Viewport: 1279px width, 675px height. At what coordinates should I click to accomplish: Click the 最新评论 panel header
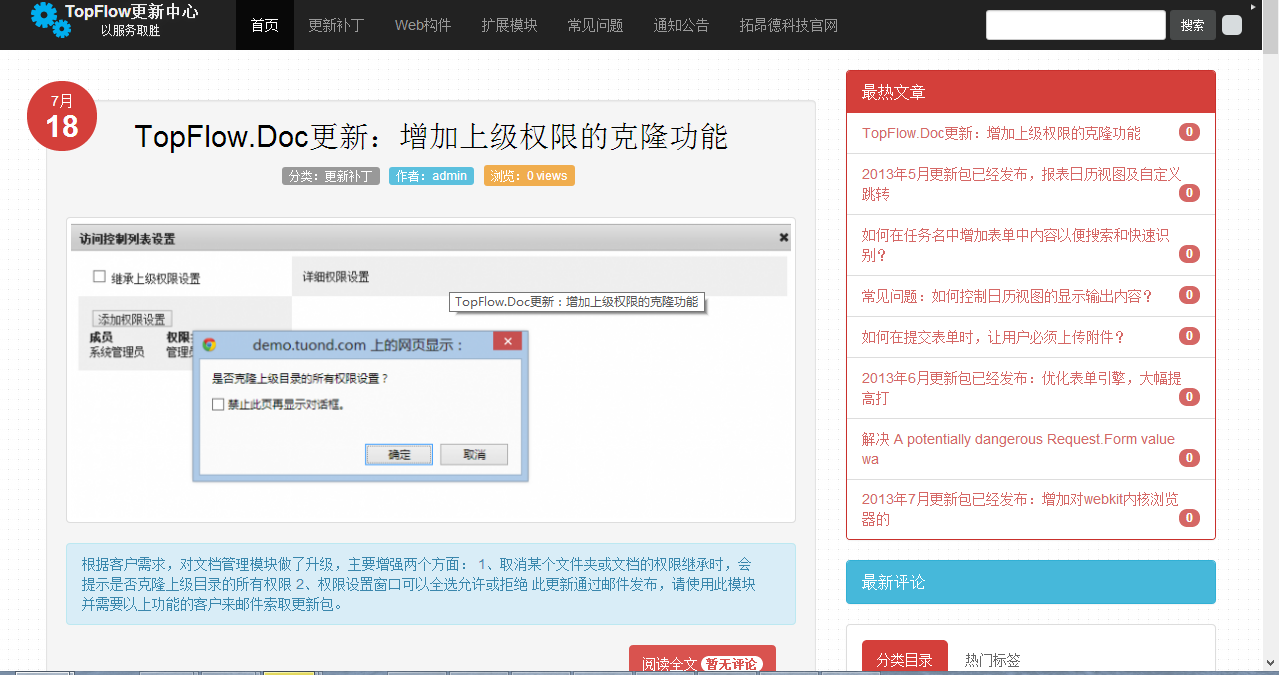pyautogui.click(x=1031, y=582)
